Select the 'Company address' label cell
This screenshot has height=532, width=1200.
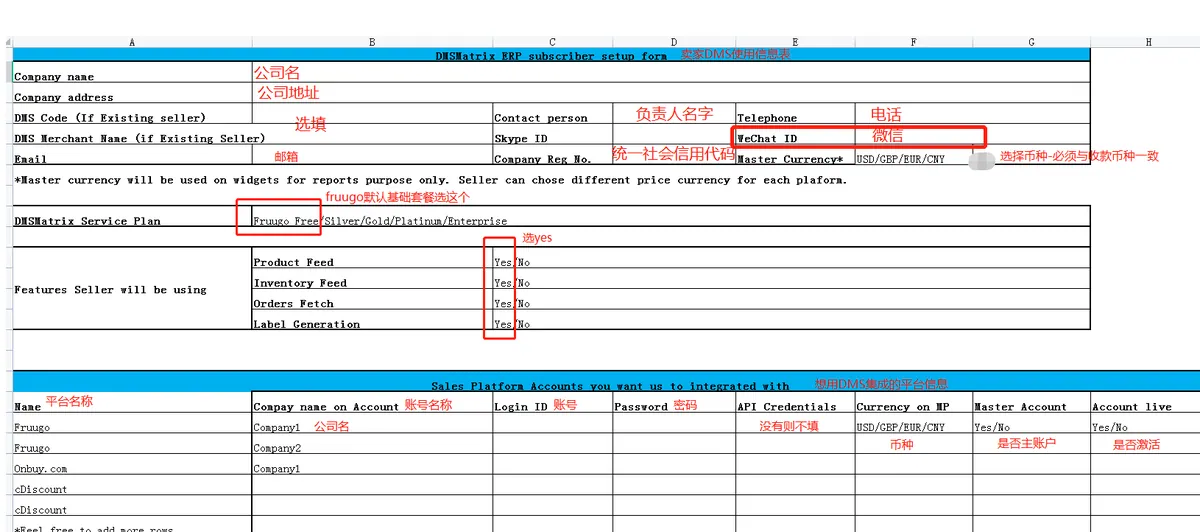pos(132,94)
